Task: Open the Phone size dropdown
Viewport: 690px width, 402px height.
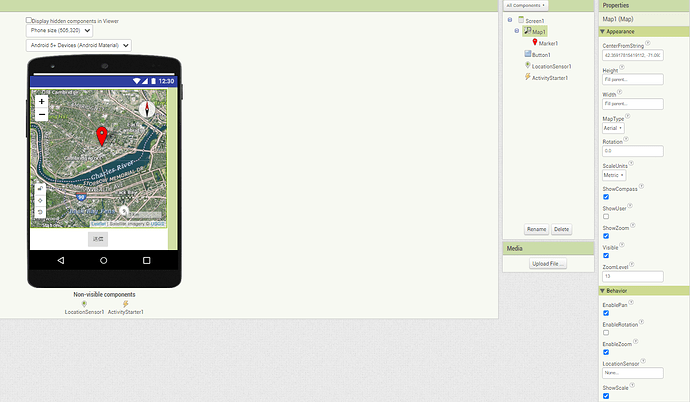Action: (59, 31)
